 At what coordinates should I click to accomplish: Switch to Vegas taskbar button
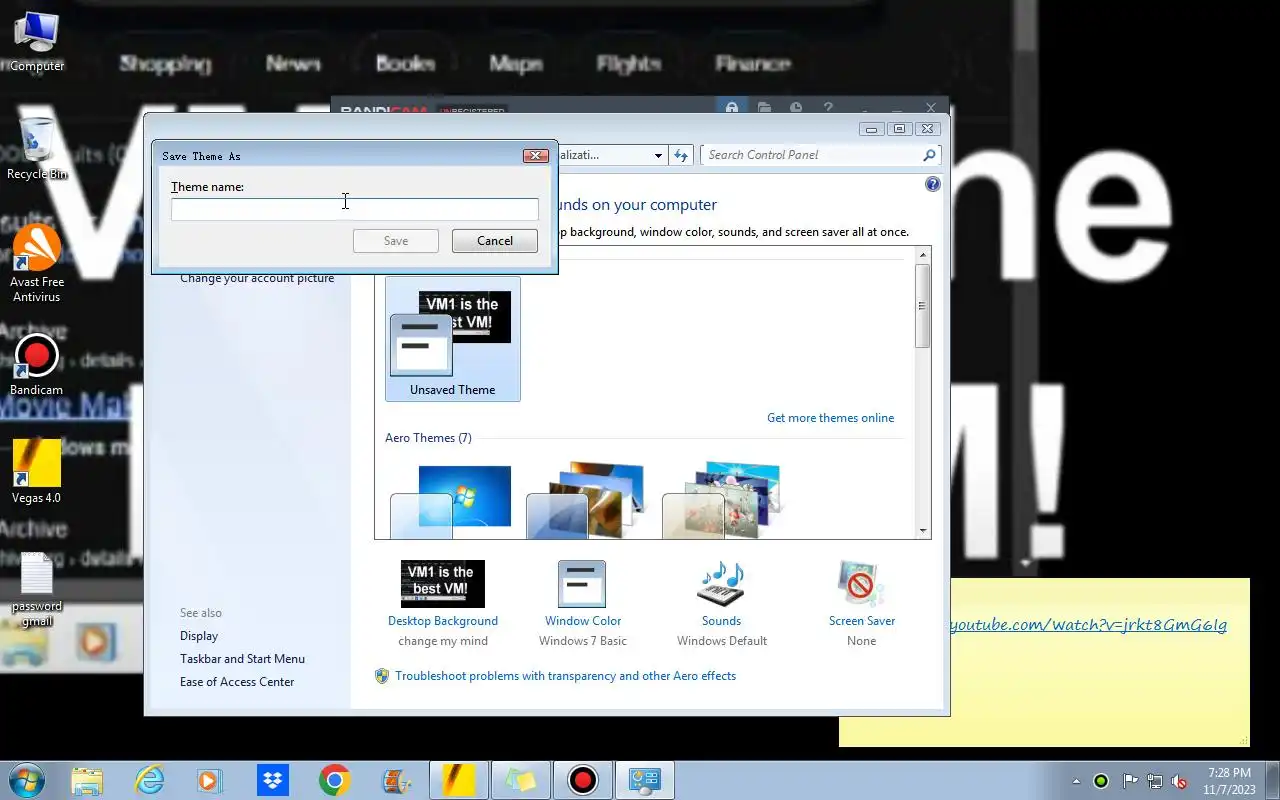pos(459,780)
